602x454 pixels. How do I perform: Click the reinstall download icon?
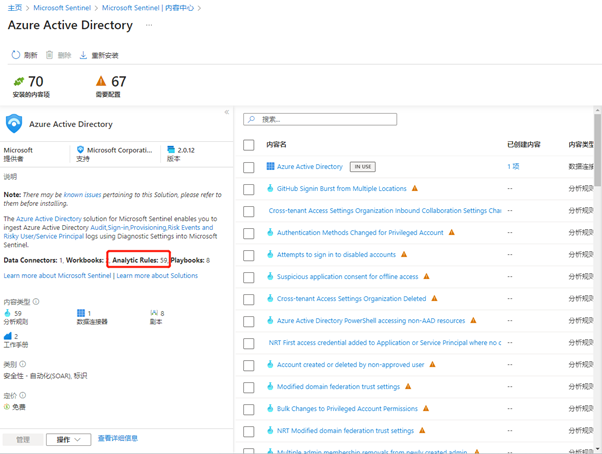(x=83, y=55)
